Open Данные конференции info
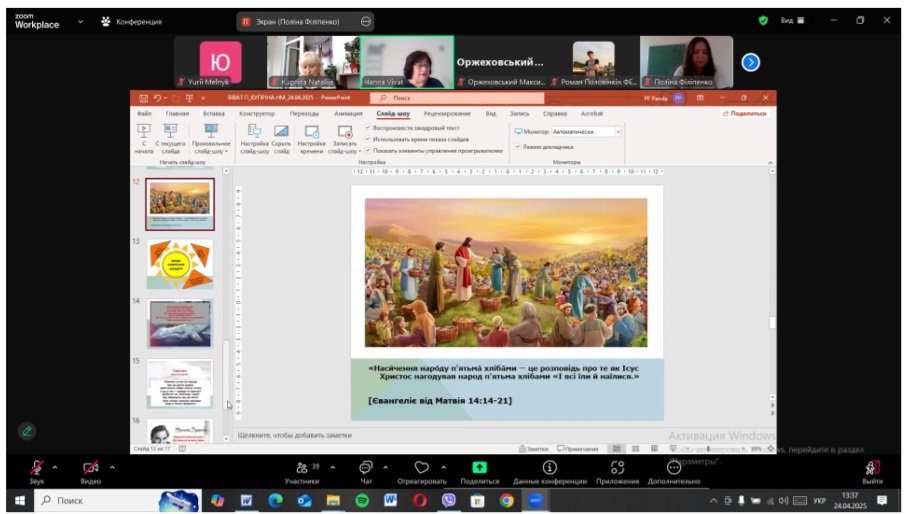The width and height of the screenshot is (906, 514). click(549, 472)
